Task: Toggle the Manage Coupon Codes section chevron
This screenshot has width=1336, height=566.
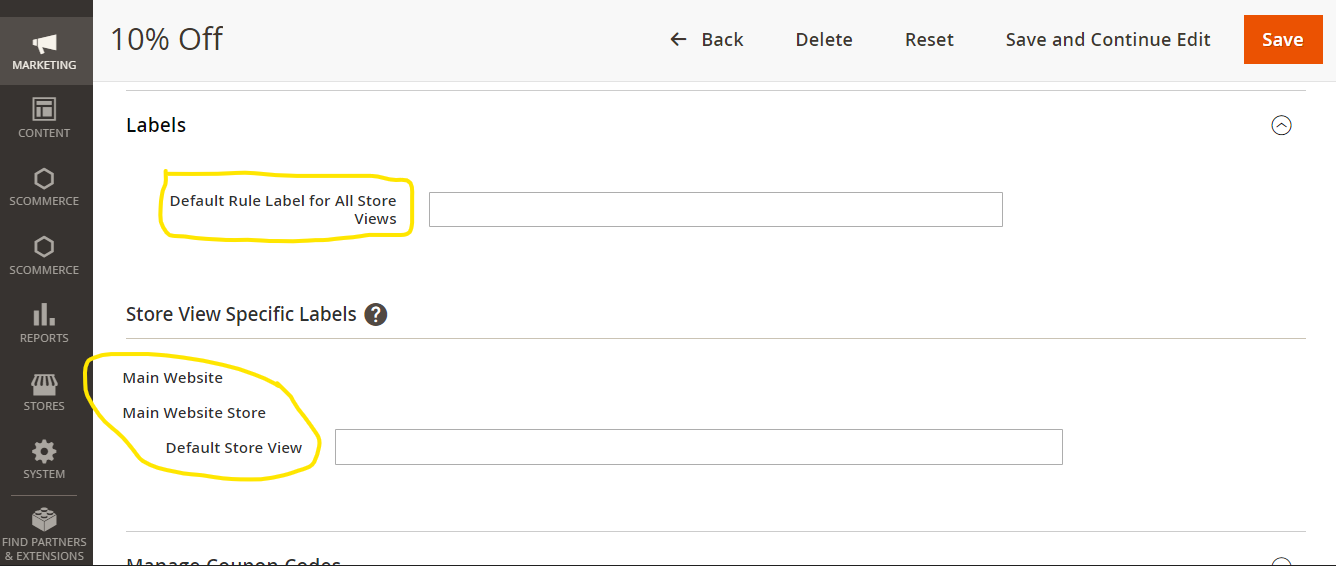Action: pos(1281,562)
